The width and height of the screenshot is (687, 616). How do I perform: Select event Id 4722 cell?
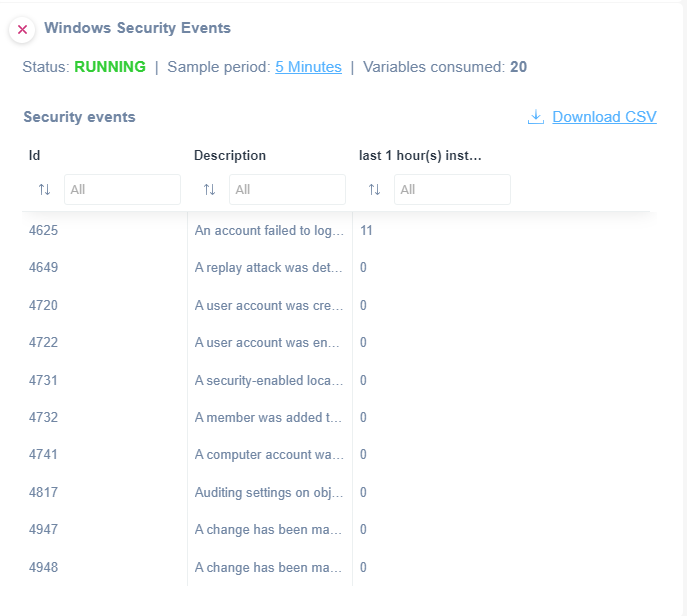(43, 342)
